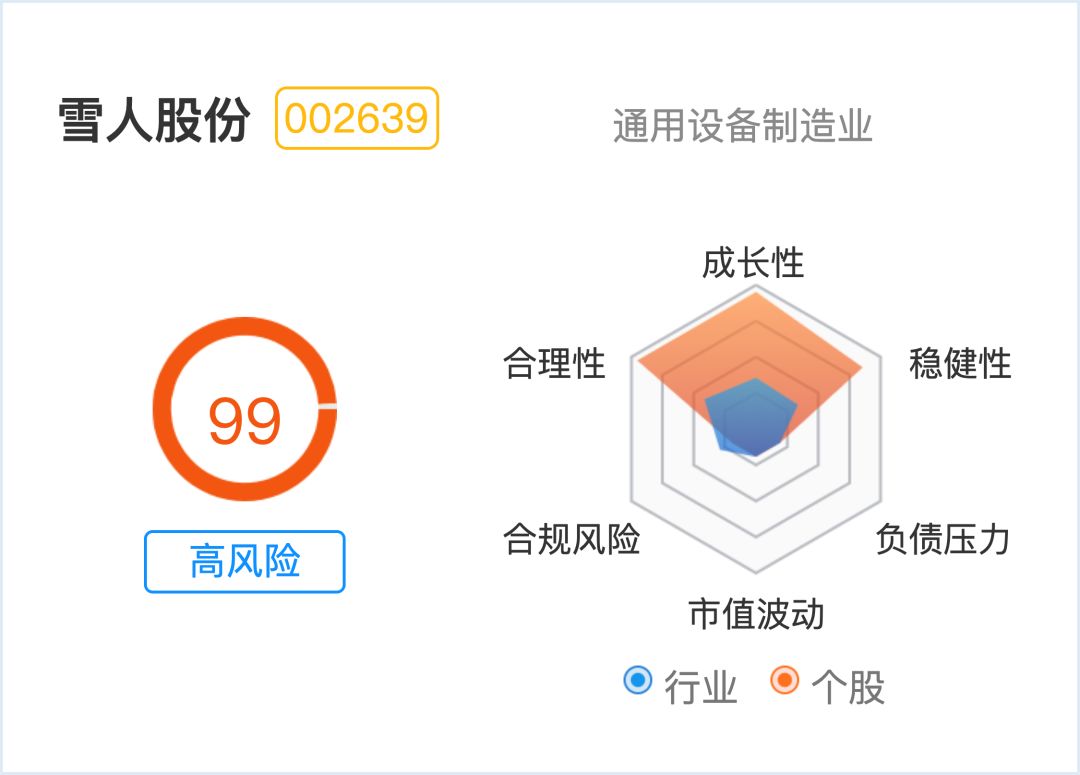The image size is (1080, 775).
Task: Click the orange 99 score ring
Action: (243, 417)
